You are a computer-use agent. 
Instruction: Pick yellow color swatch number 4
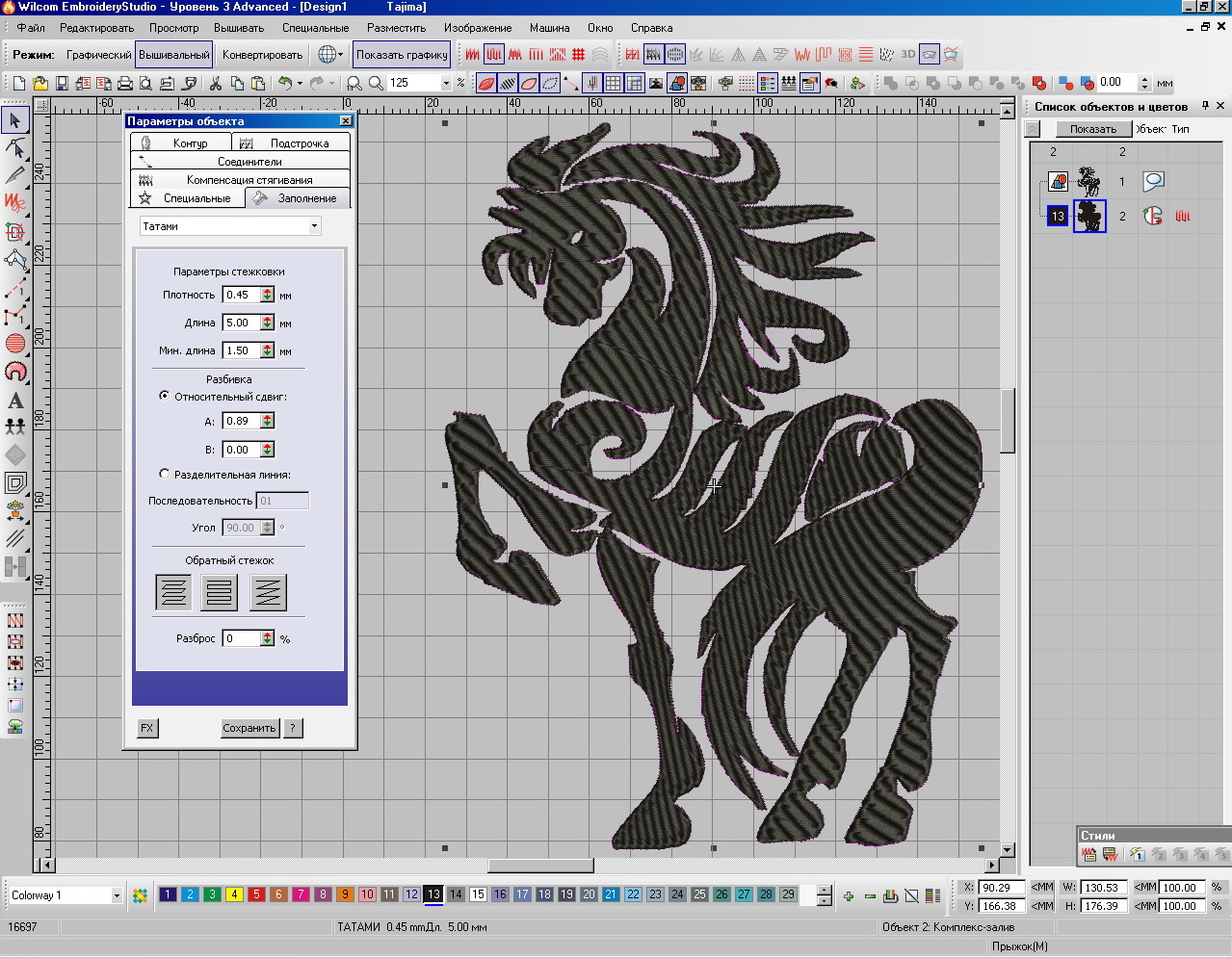pyautogui.click(x=234, y=894)
